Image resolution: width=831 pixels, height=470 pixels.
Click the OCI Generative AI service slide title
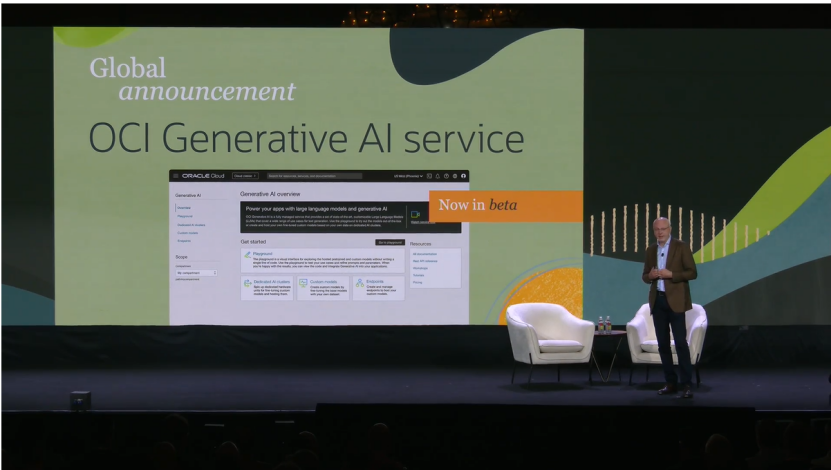coord(306,138)
